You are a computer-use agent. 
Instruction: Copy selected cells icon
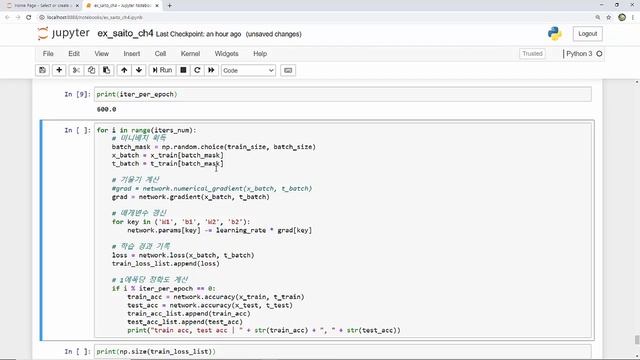tap(91, 70)
